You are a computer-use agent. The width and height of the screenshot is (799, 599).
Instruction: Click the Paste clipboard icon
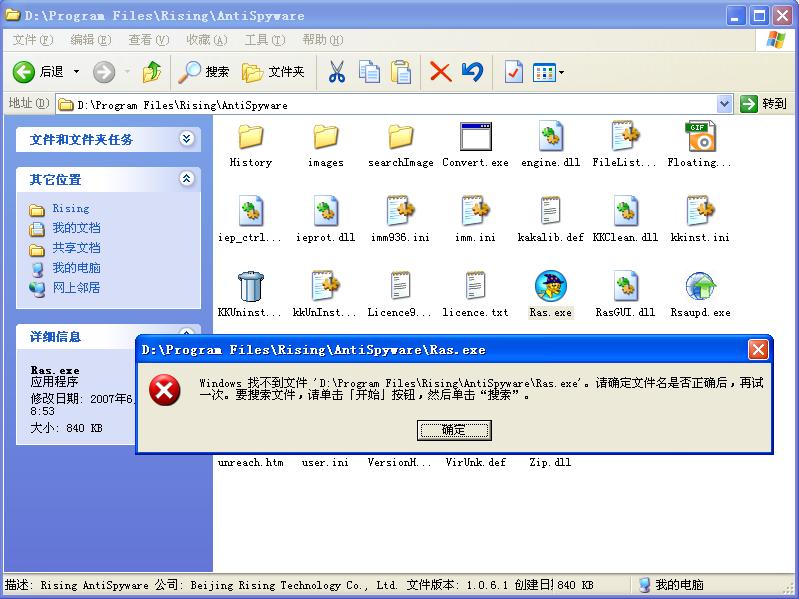(x=401, y=72)
